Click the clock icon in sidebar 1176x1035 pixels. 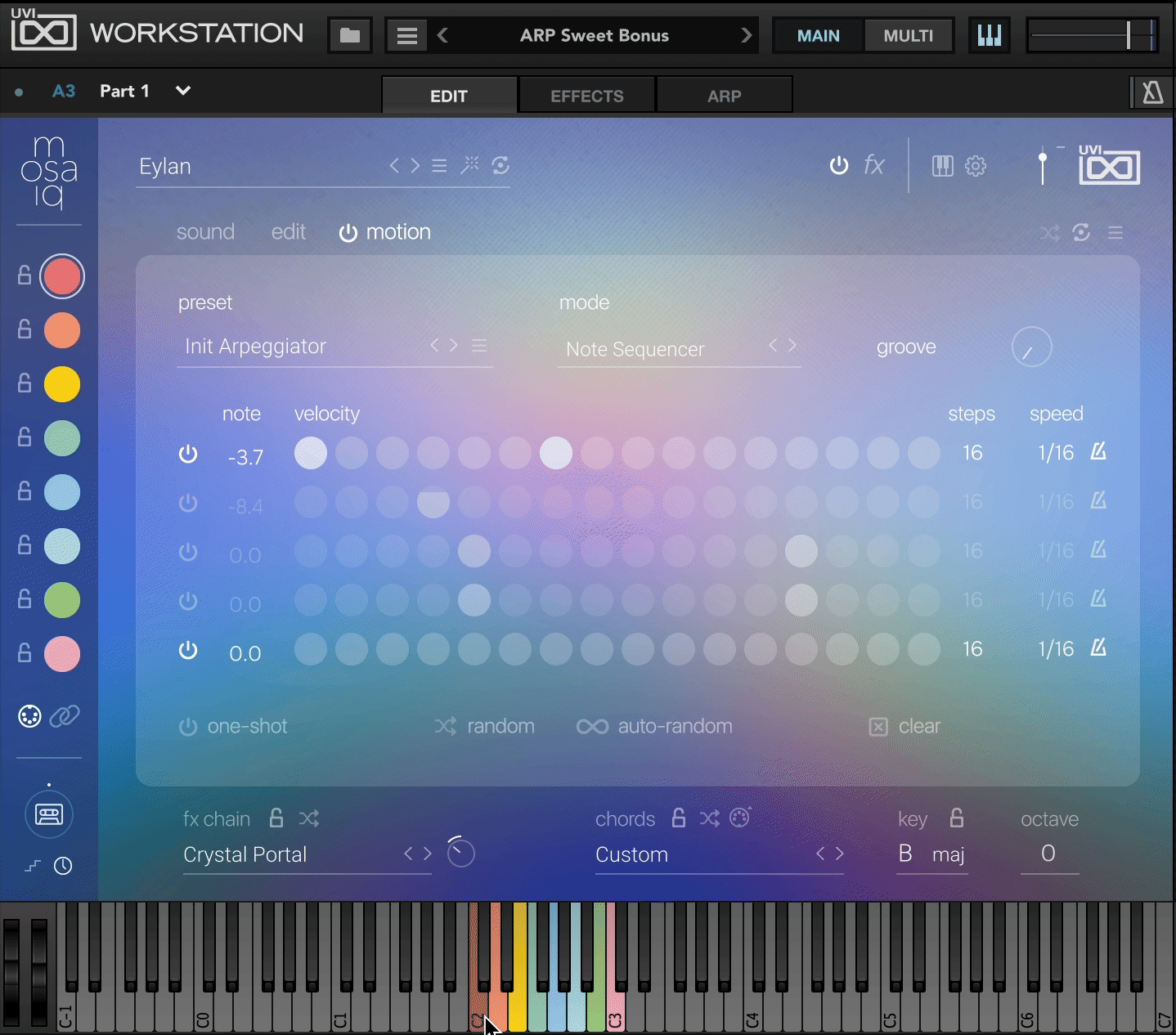pyautogui.click(x=63, y=866)
